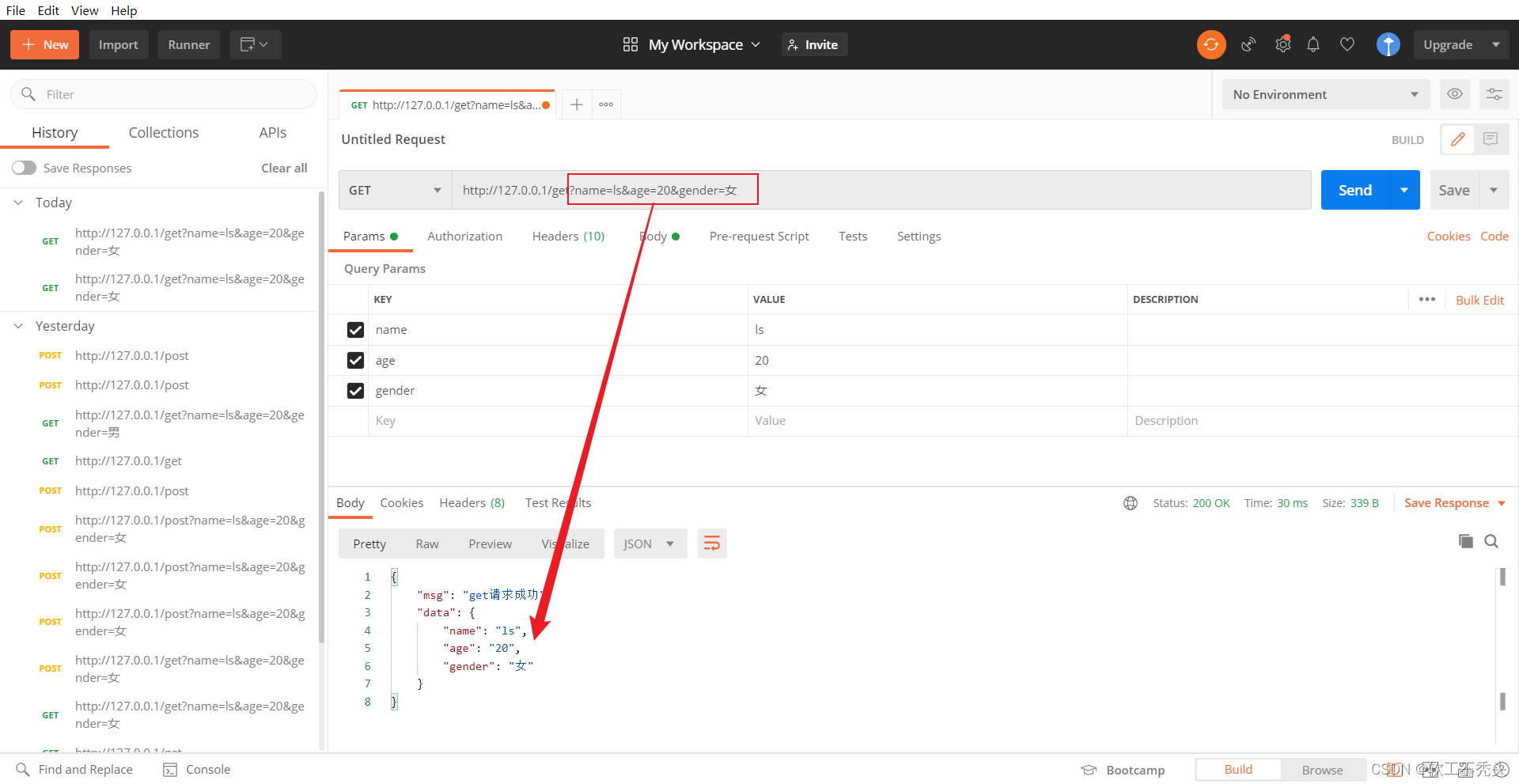Viewport: 1519px width, 784px height.
Task: Uncheck the age param checkbox
Action: pyautogui.click(x=355, y=361)
